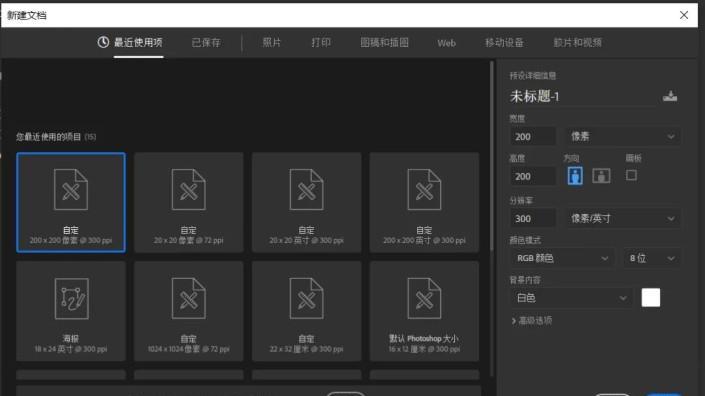This screenshot has height=396, width=705.
Task: Open the 已保存 tab
Action: point(206,43)
